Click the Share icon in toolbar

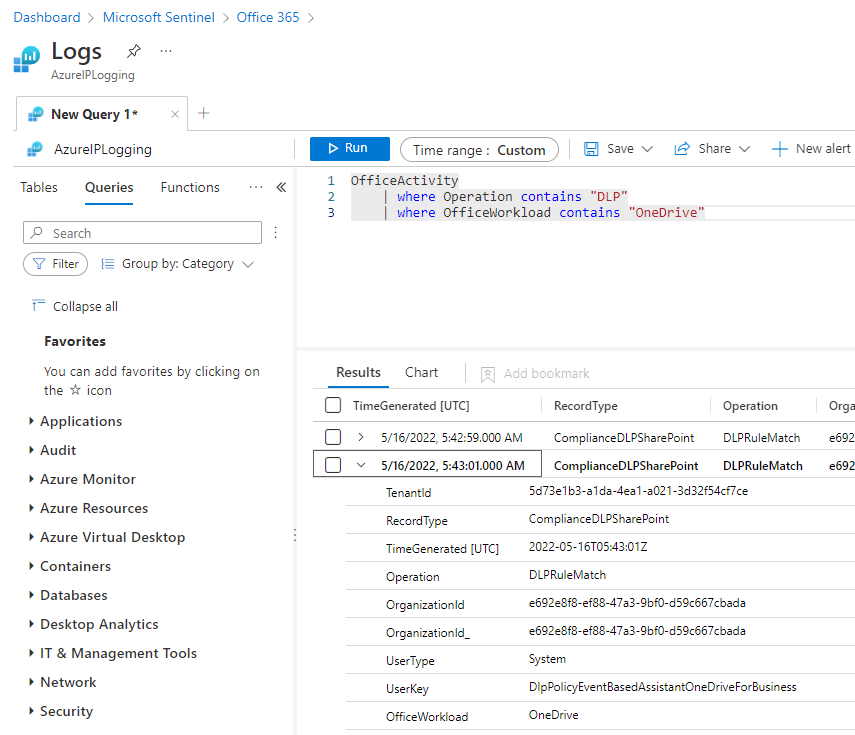[x=682, y=149]
